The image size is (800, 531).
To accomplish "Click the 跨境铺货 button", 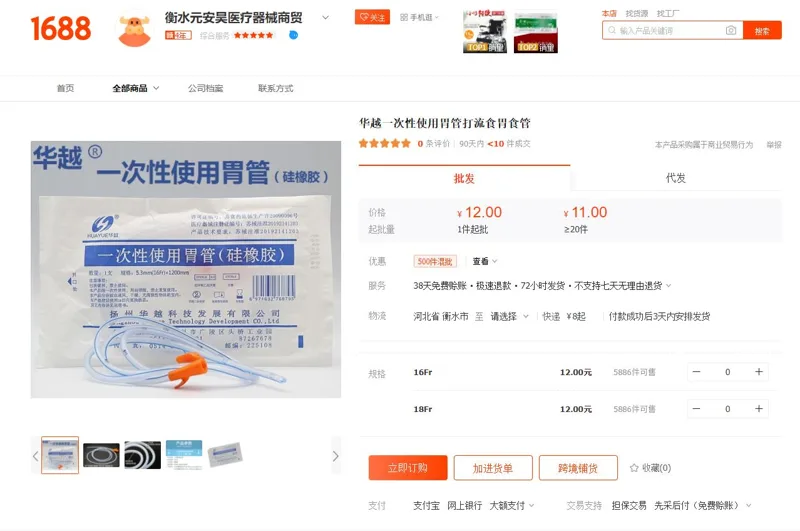I will (x=578, y=468).
